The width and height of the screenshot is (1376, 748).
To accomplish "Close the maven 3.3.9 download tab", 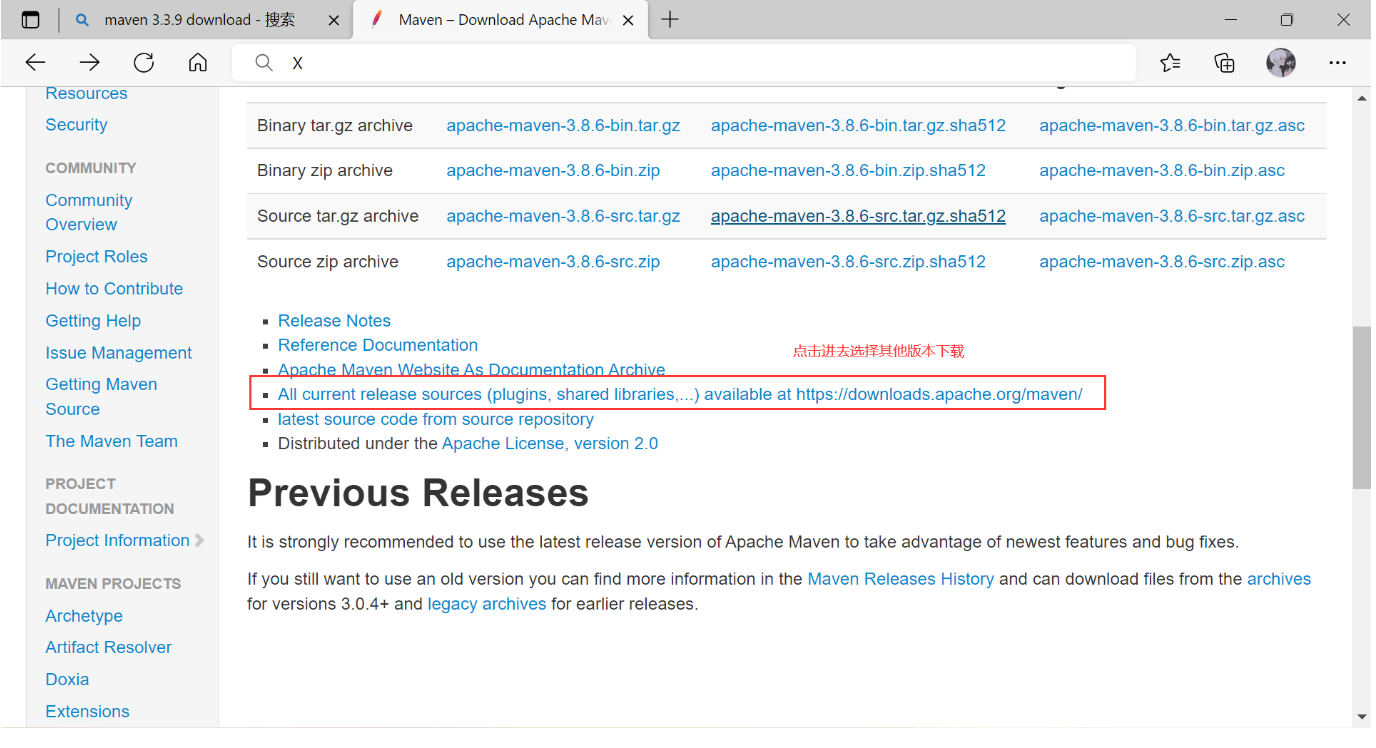I will point(334,20).
